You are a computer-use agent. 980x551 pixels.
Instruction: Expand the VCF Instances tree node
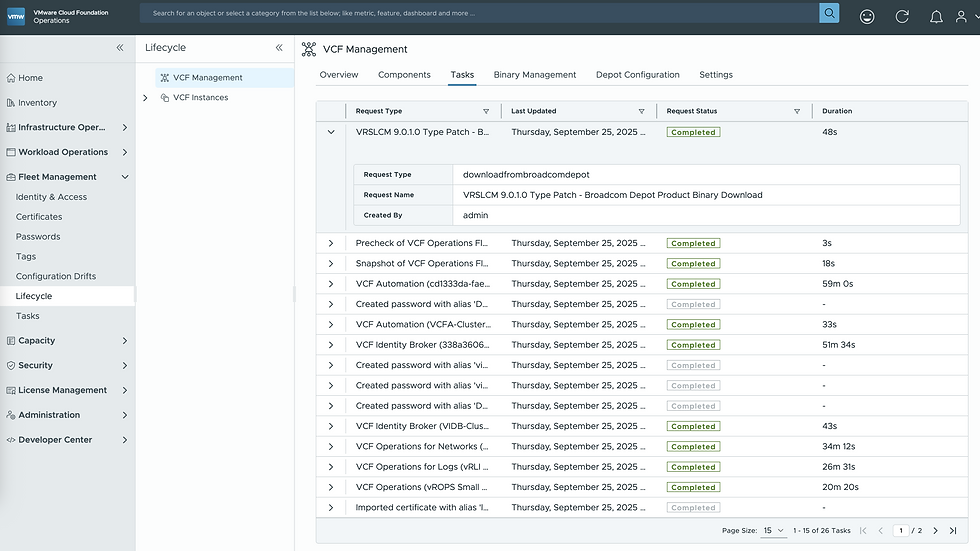coord(146,98)
